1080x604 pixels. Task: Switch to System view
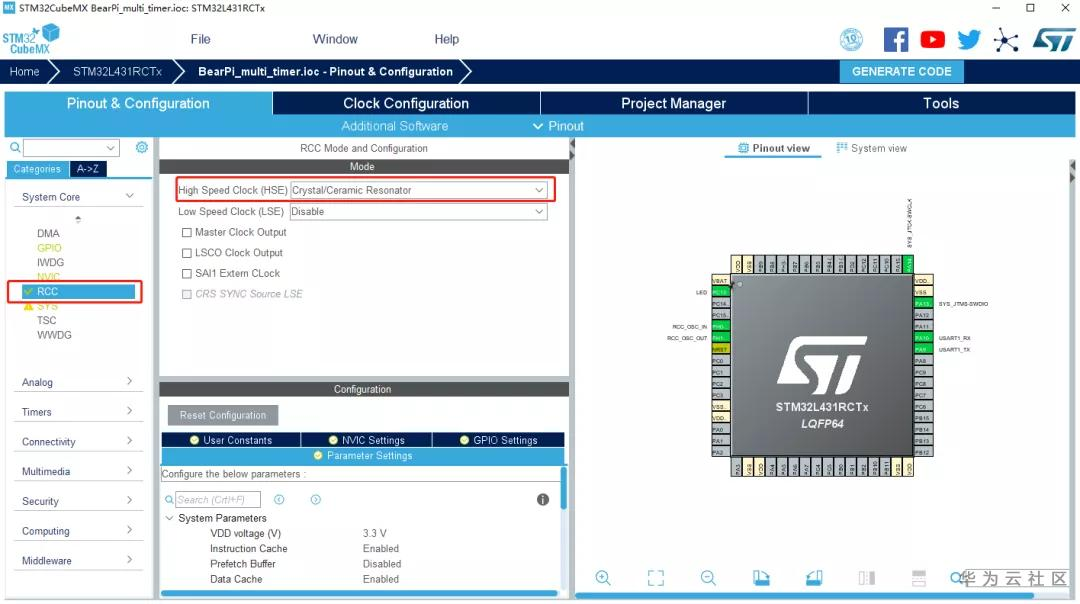click(871, 148)
